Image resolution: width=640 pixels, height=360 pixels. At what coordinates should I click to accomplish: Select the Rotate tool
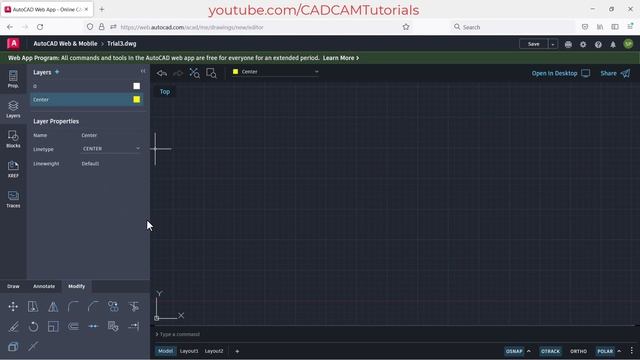(x=33, y=327)
